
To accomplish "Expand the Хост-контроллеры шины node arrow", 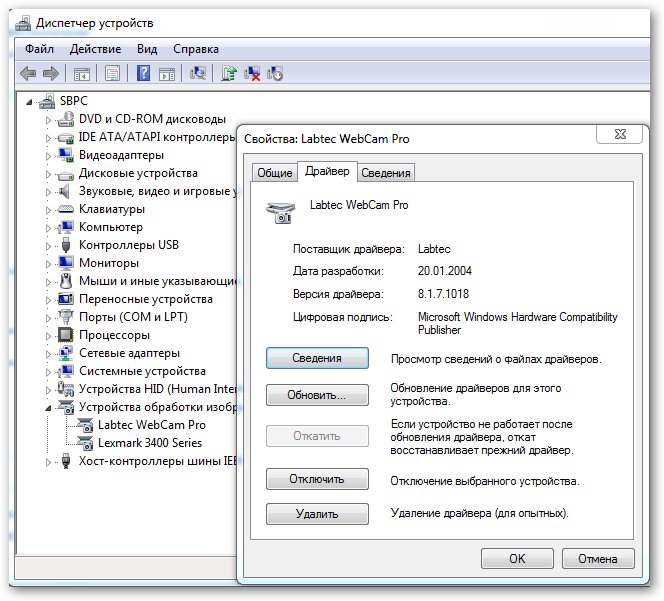I will [48, 462].
